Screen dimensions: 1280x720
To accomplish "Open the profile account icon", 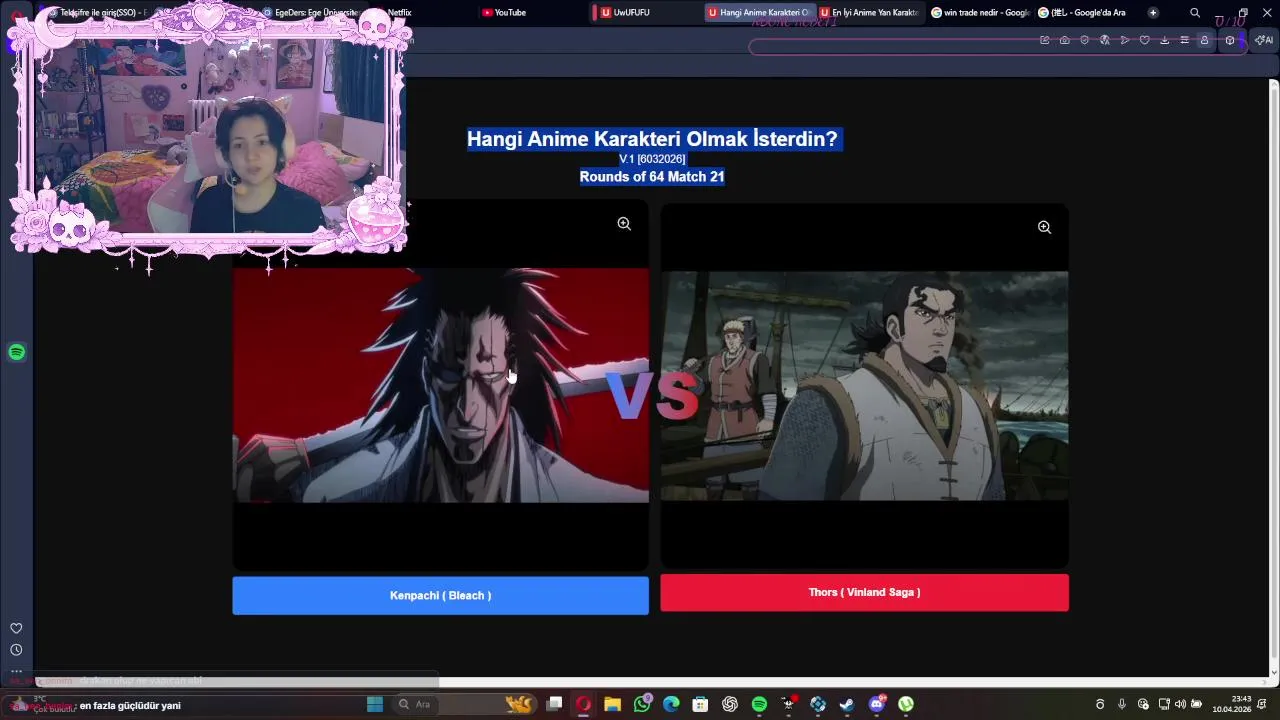I will click(1204, 40).
